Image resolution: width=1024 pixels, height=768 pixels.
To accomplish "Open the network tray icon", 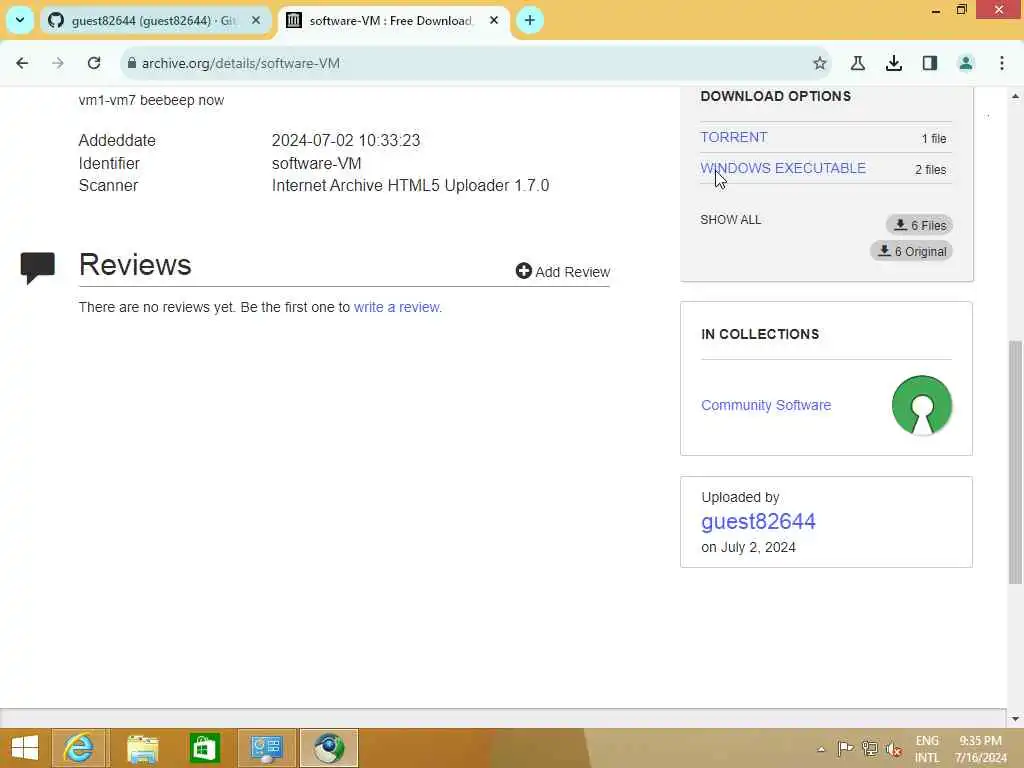I will [869, 749].
